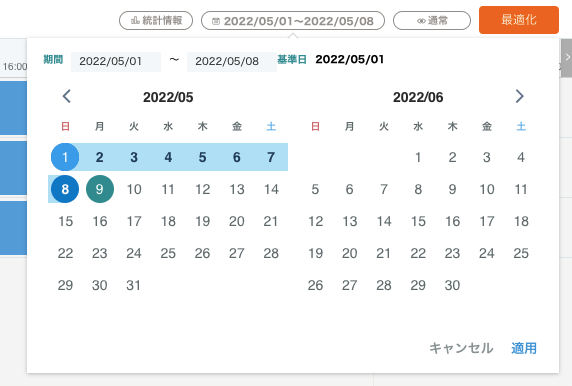Expand the side panel via the gray arrow tab

[x=567, y=58]
